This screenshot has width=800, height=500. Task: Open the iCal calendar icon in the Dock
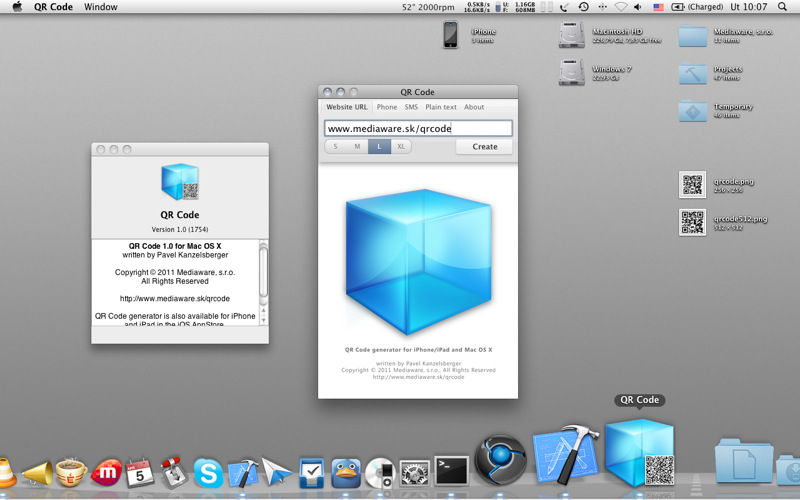(139, 473)
